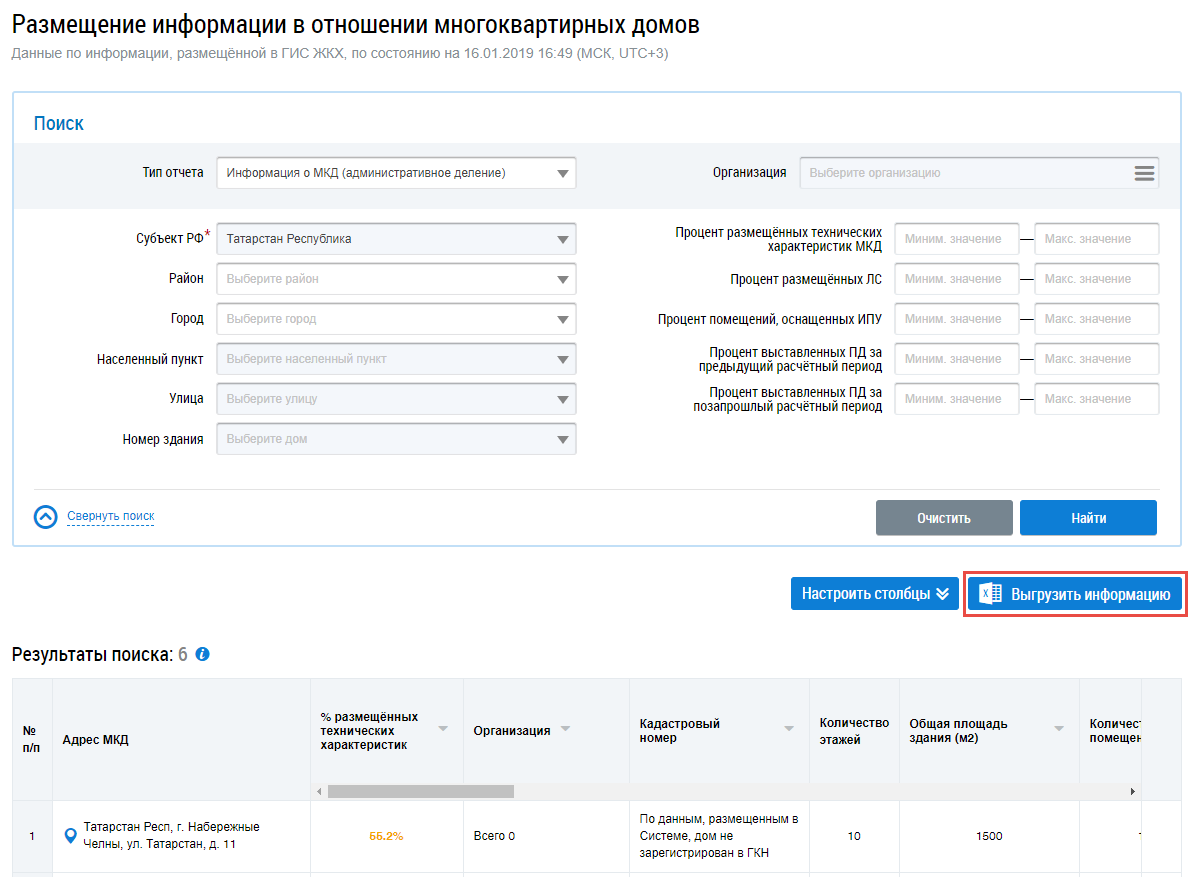Click the collapse search circle arrow icon
The width and height of the screenshot is (1192, 878).
[x=46, y=517]
